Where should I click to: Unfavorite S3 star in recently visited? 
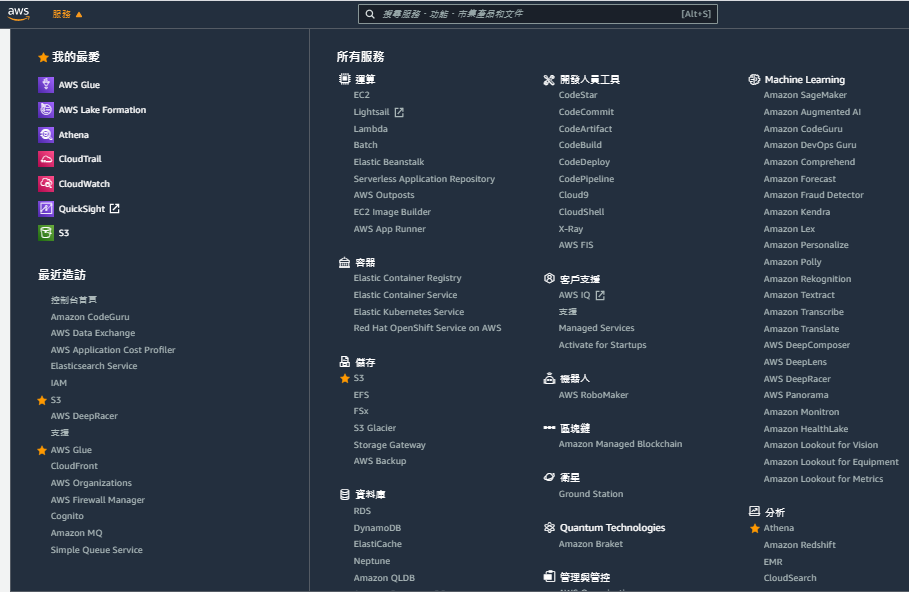(x=42, y=400)
